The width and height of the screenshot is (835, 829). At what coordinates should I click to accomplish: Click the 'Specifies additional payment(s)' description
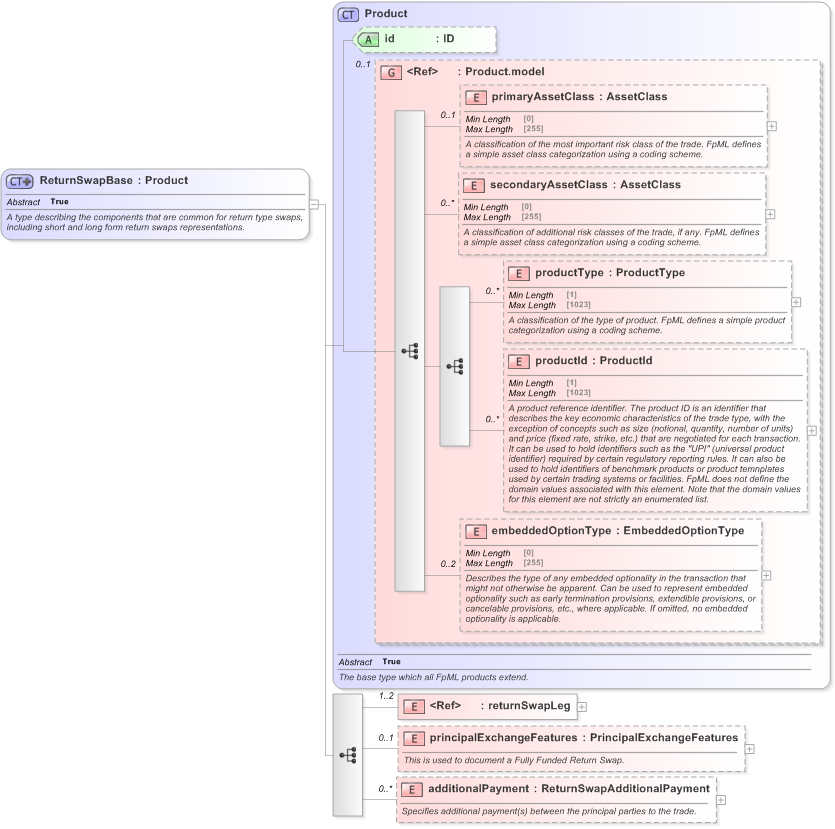[549, 811]
